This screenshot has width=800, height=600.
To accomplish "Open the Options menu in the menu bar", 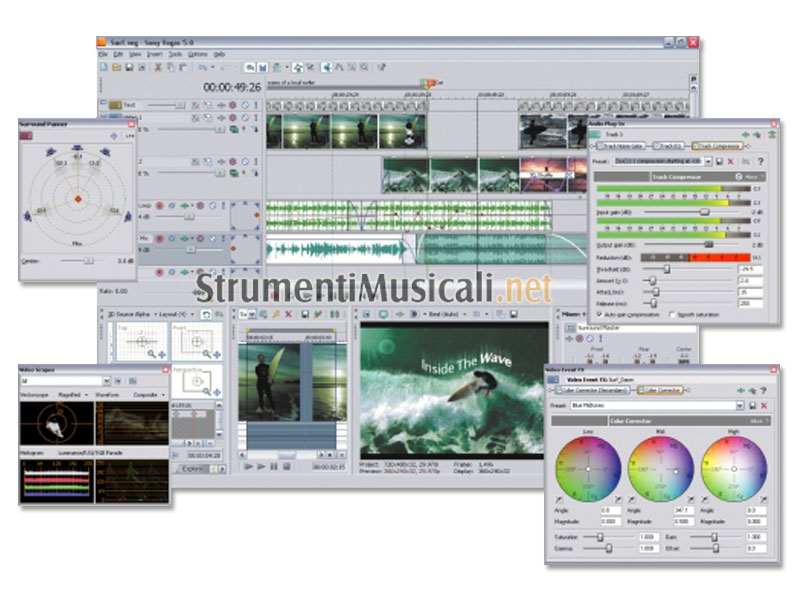I will click(x=198, y=53).
